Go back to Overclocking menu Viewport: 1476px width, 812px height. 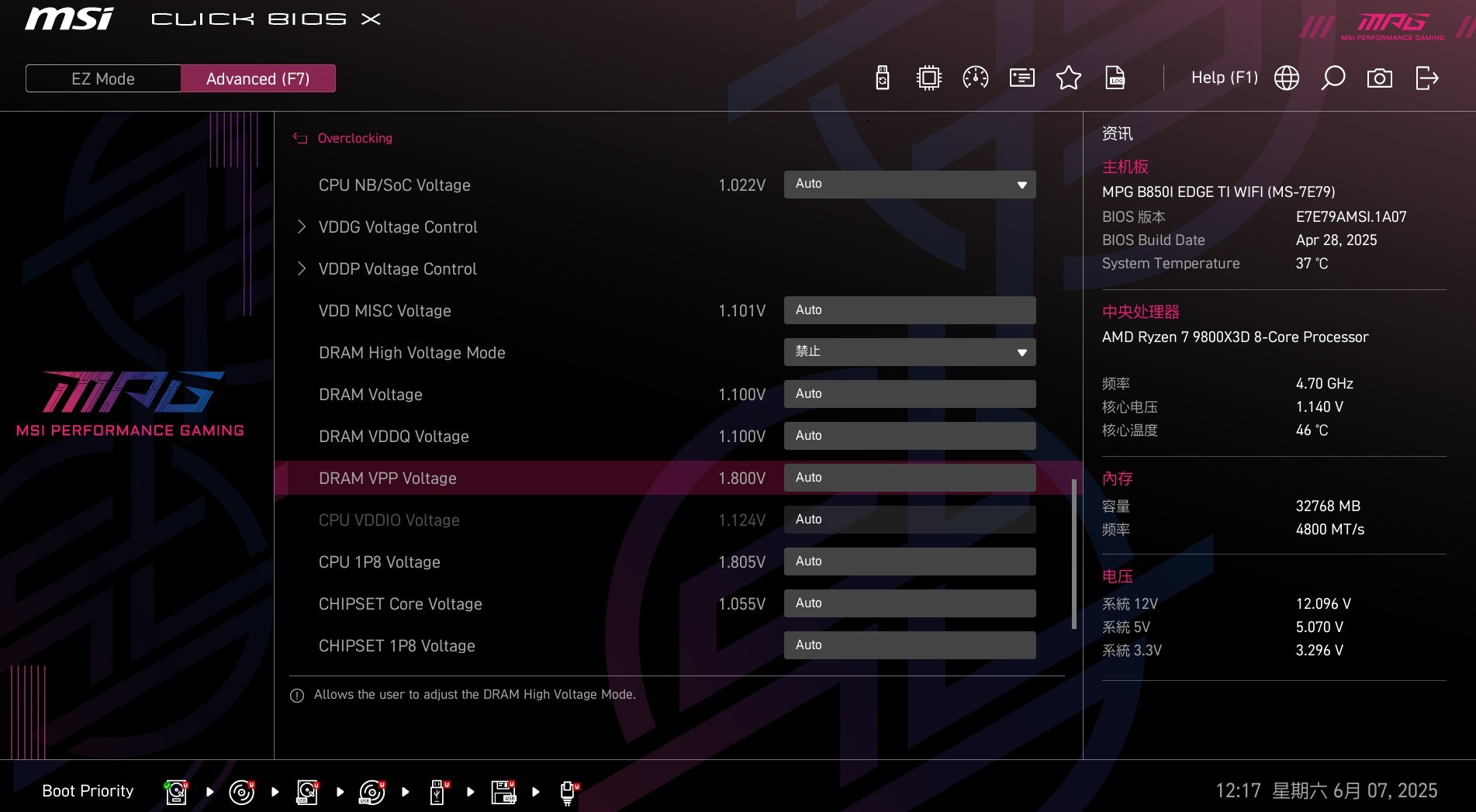point(354,138)
